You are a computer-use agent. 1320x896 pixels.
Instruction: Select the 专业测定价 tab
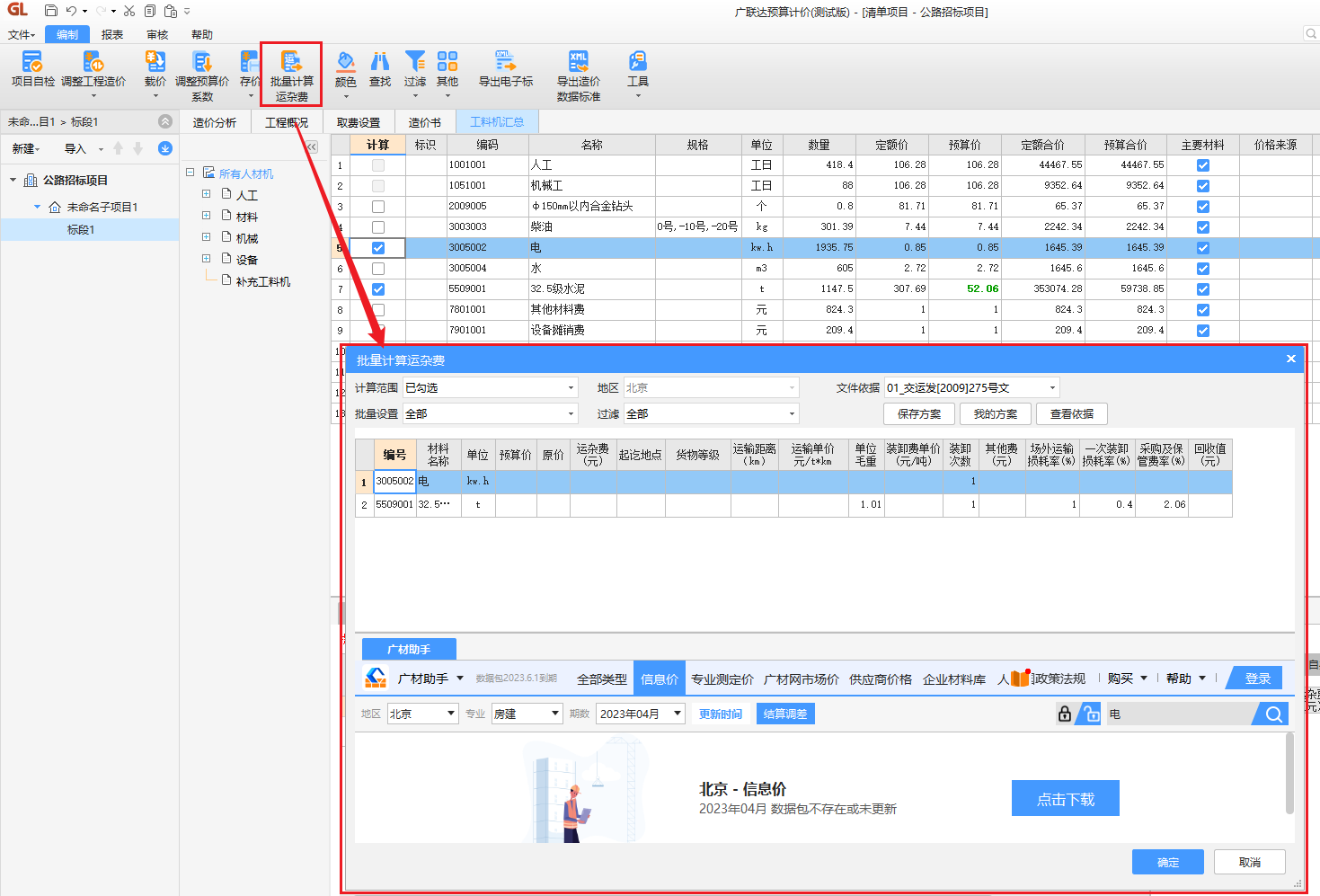click(722, 679)
